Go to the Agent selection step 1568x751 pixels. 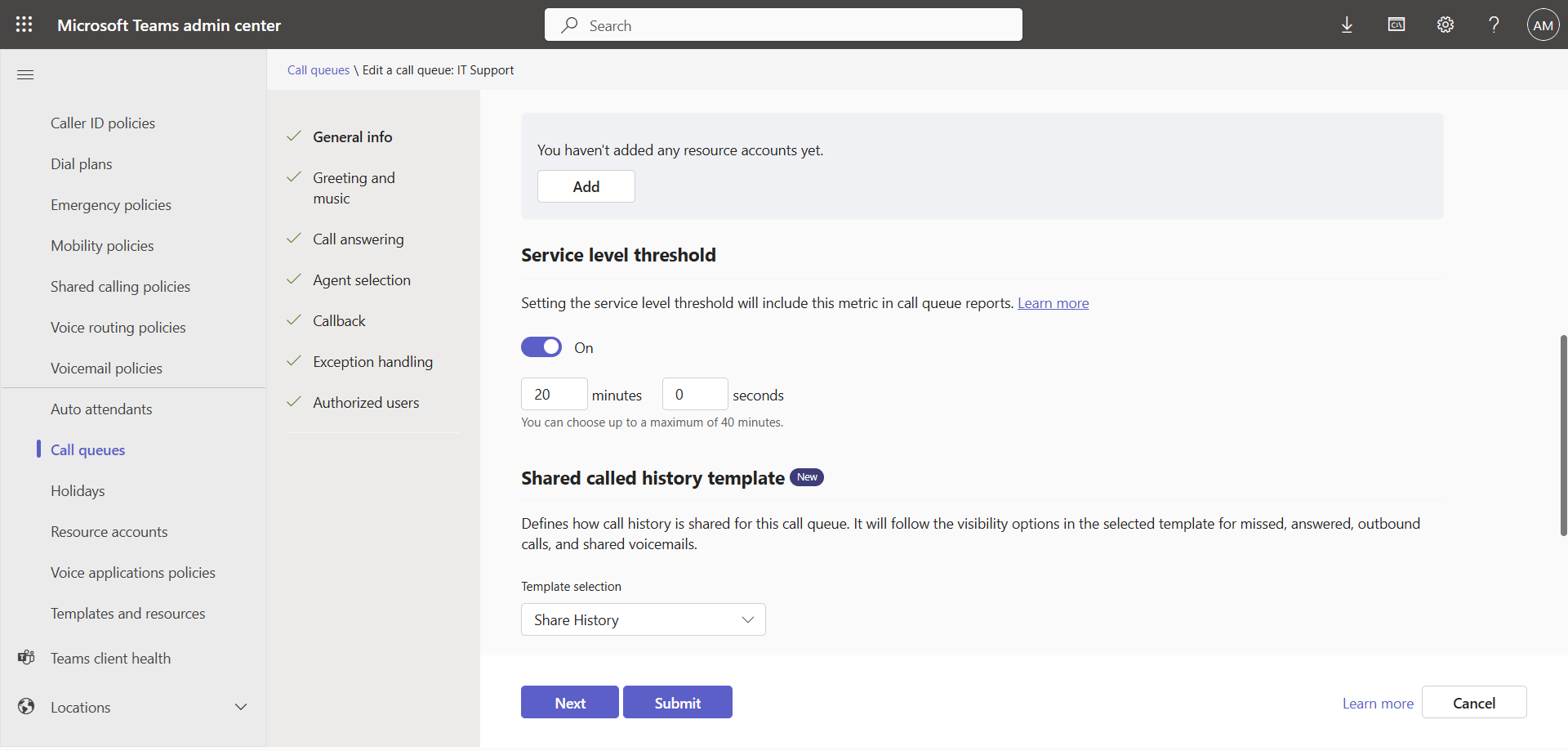(361, 280)
